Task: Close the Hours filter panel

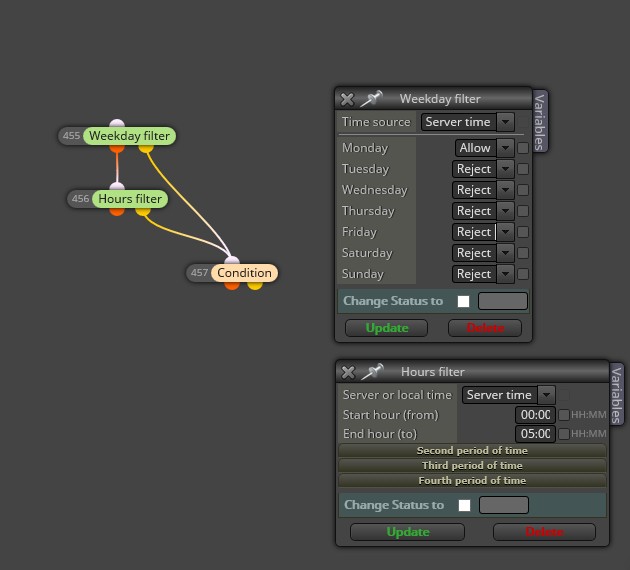Action: click(348, 372)
